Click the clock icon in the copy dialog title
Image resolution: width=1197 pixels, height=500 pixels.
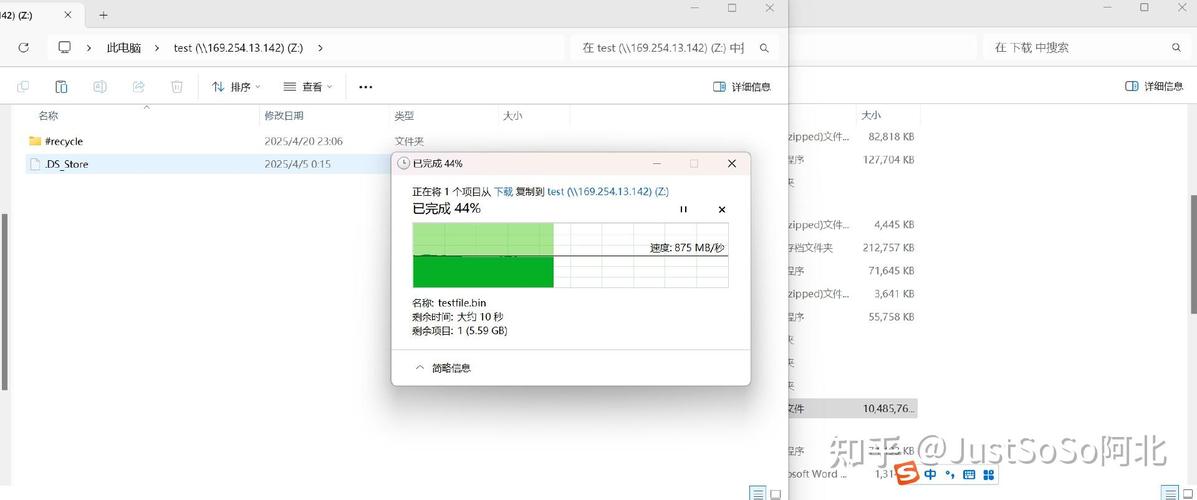pyautogui.click(x=404, y=163)
